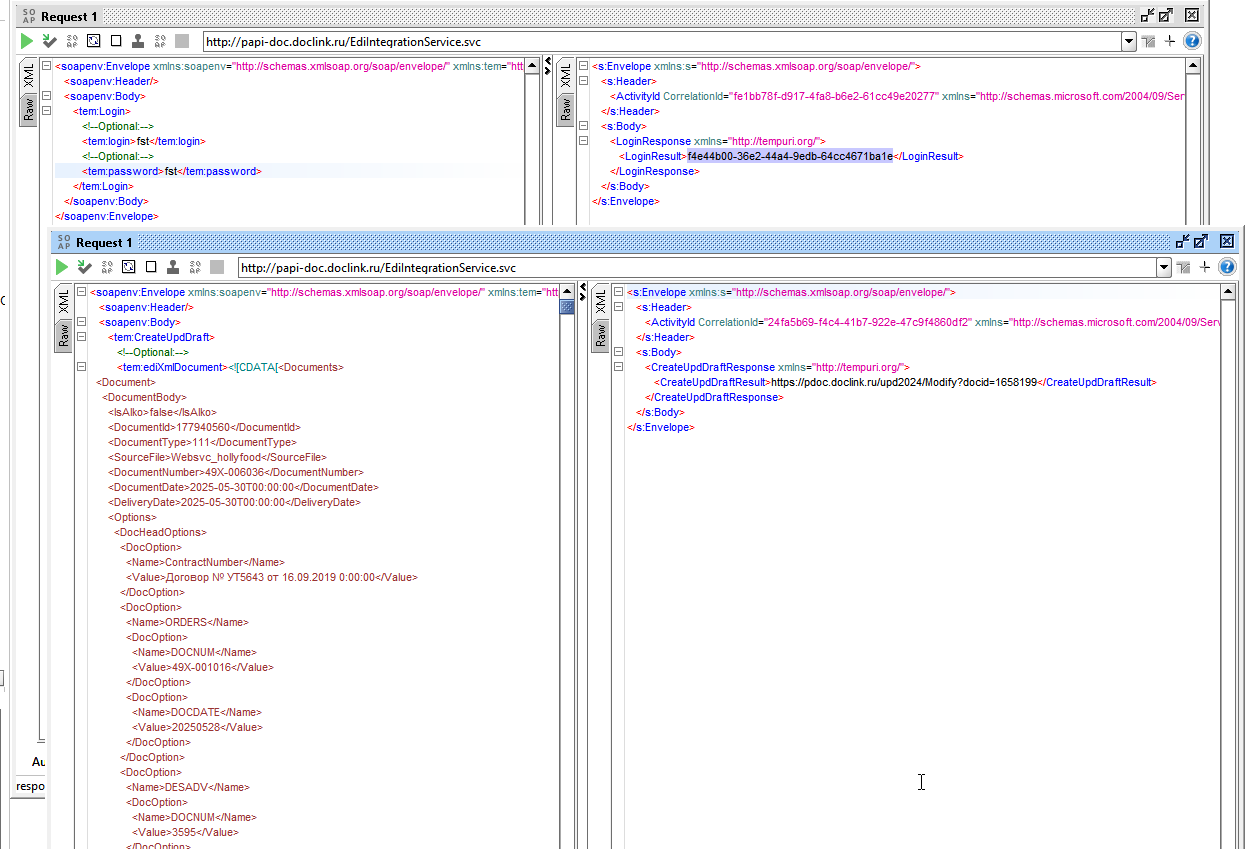Image resolution: width=1257 pixels, height=849 pixels.
Task: Switch front response panel to XML tab
Action: click(x=600, y=301)
